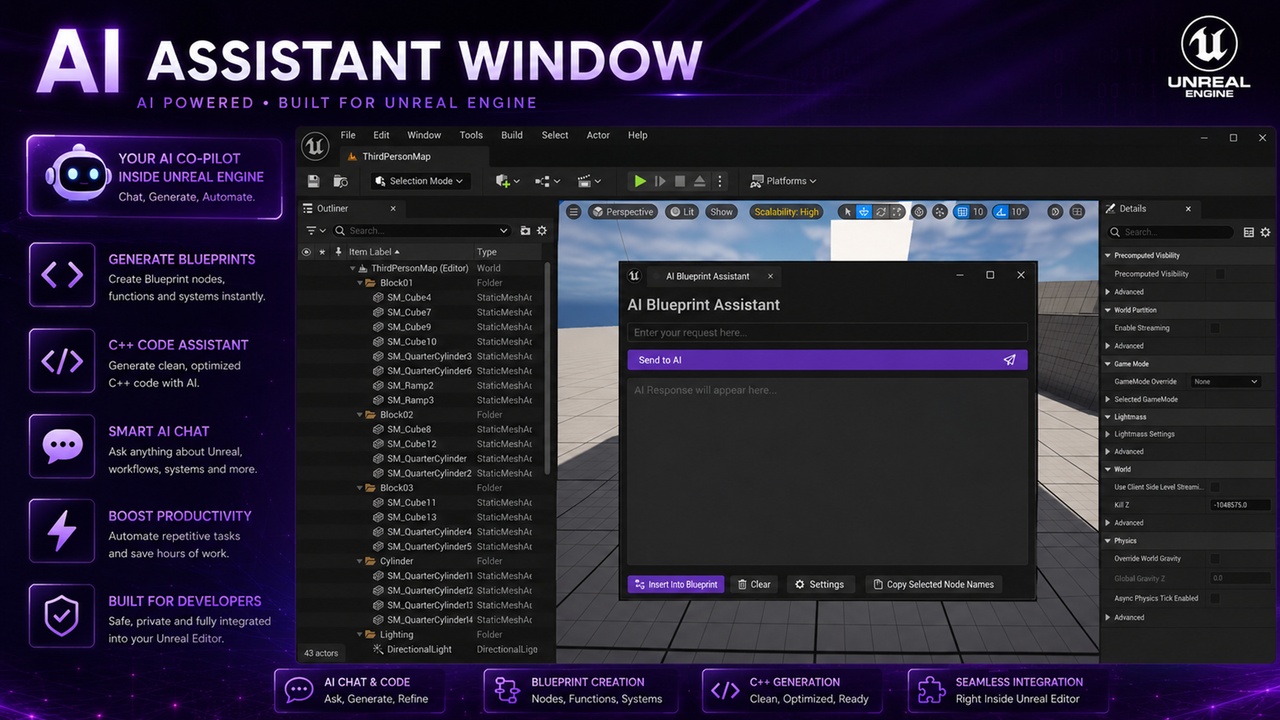This screenshot has height=720, width=1280.
Task: Open GameMode Override None dropdown
Action: point(1225,382)
